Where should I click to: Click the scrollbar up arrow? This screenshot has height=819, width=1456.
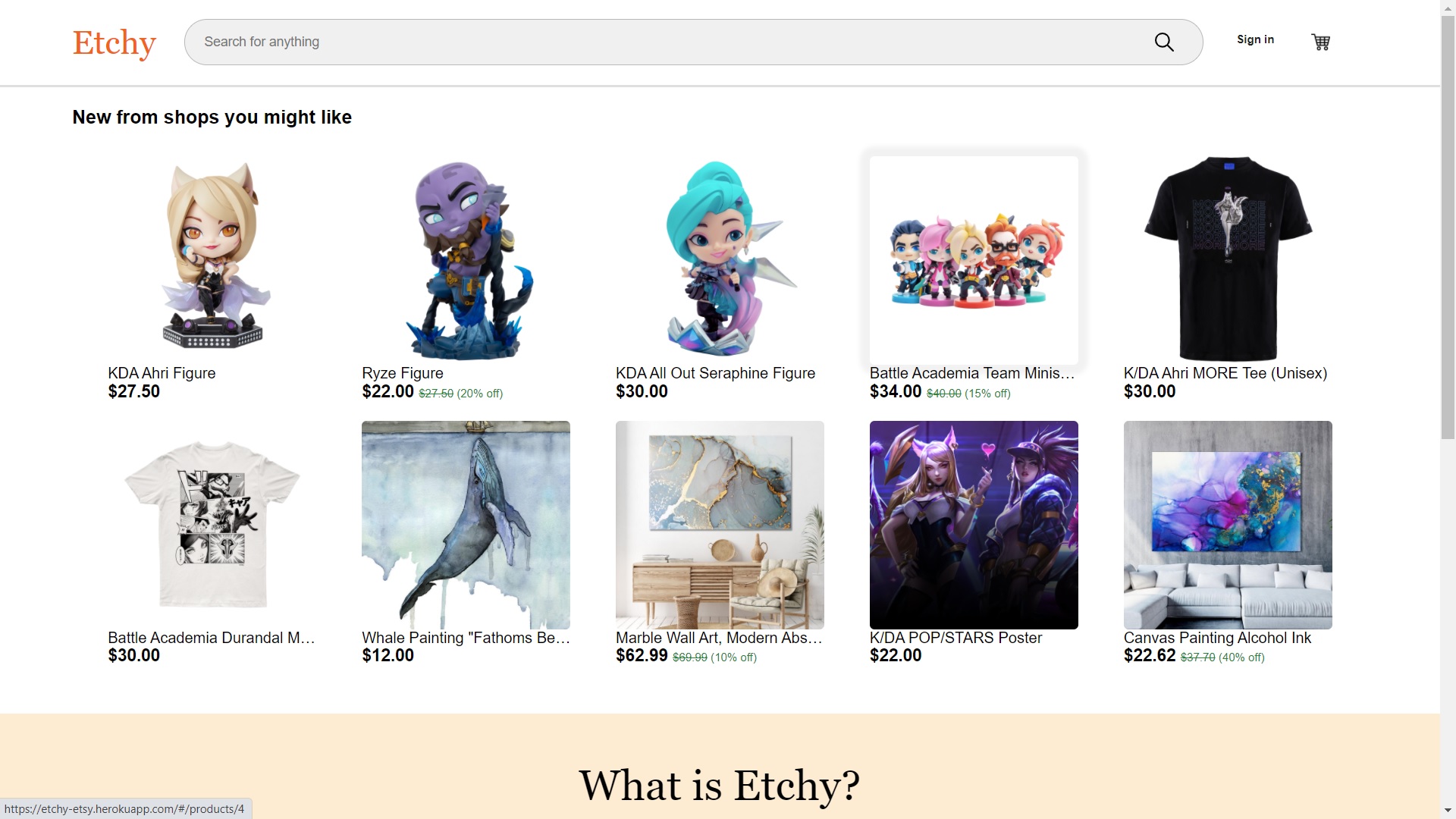(1448, 7)
